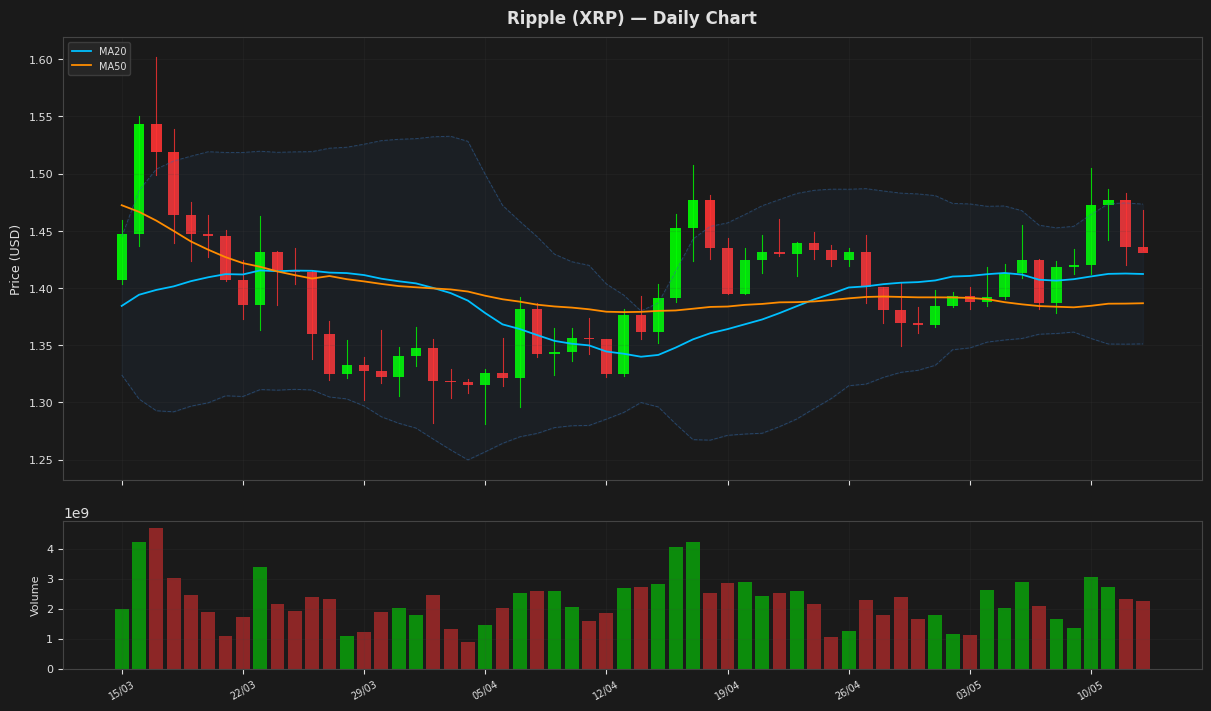Click the 19/04 date label
The width and height of the screenshot is (1211, 711).
pos(727,690)
